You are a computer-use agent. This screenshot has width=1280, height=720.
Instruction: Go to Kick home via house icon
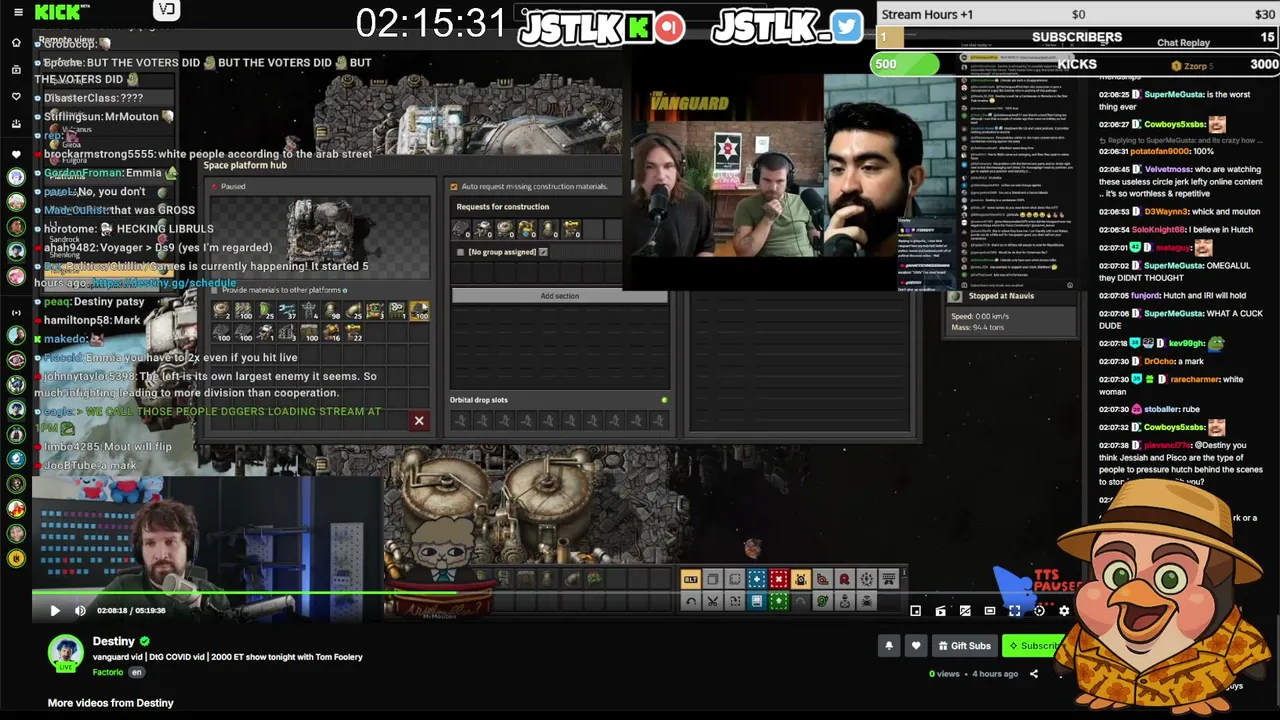pos(16,42)
